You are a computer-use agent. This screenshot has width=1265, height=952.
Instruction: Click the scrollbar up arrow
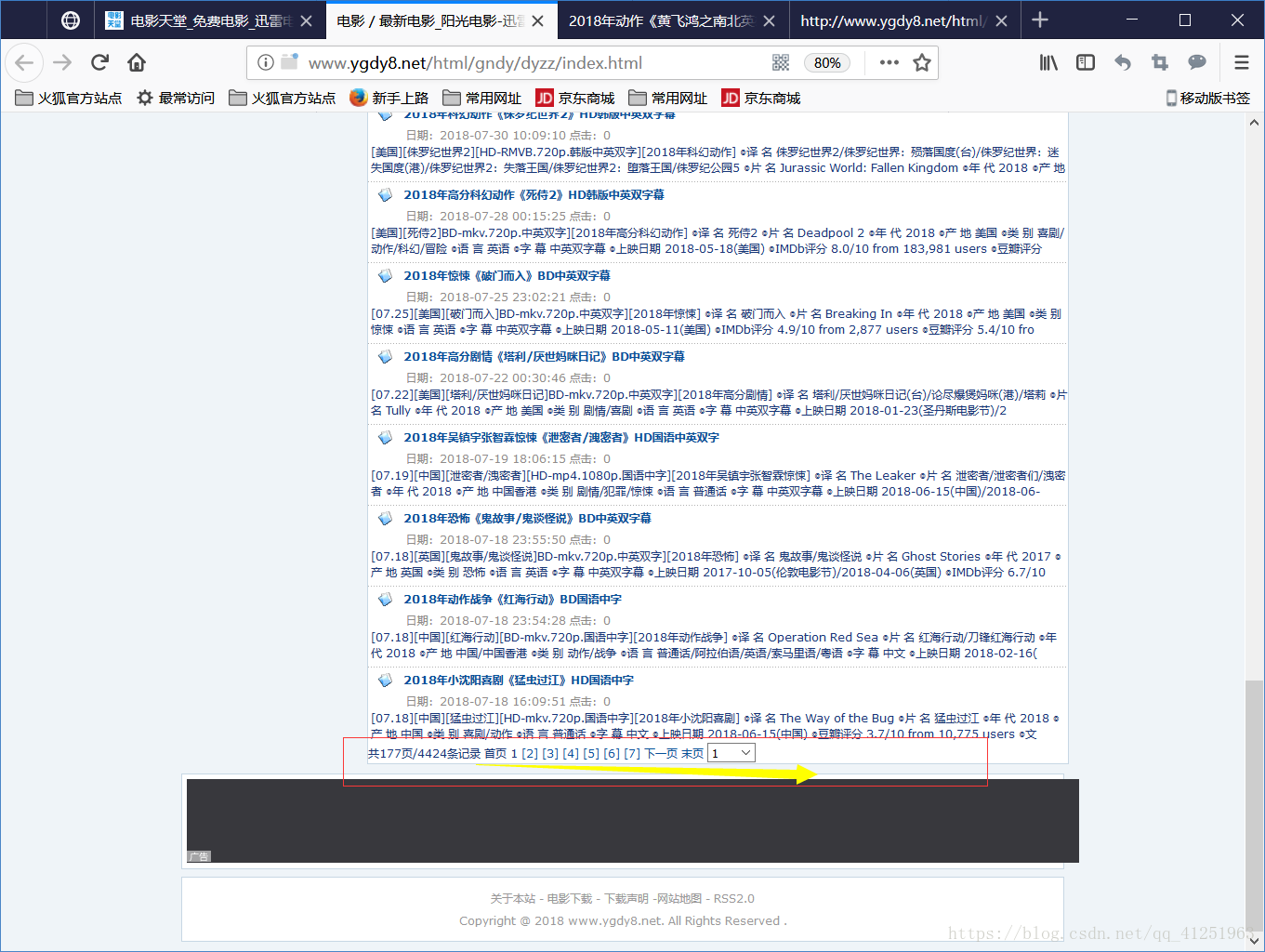pos(1255,122)
